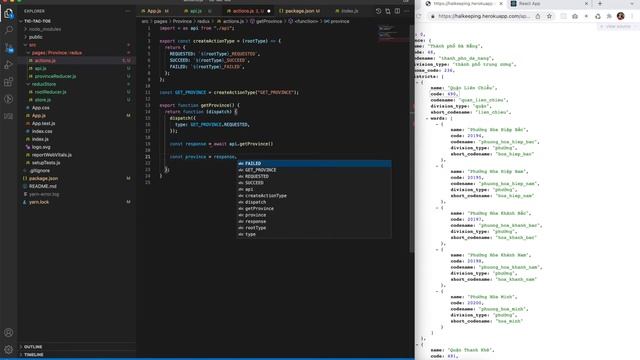
Task: Open setupTests.js in the explorer
Action: tap(46, 162)
